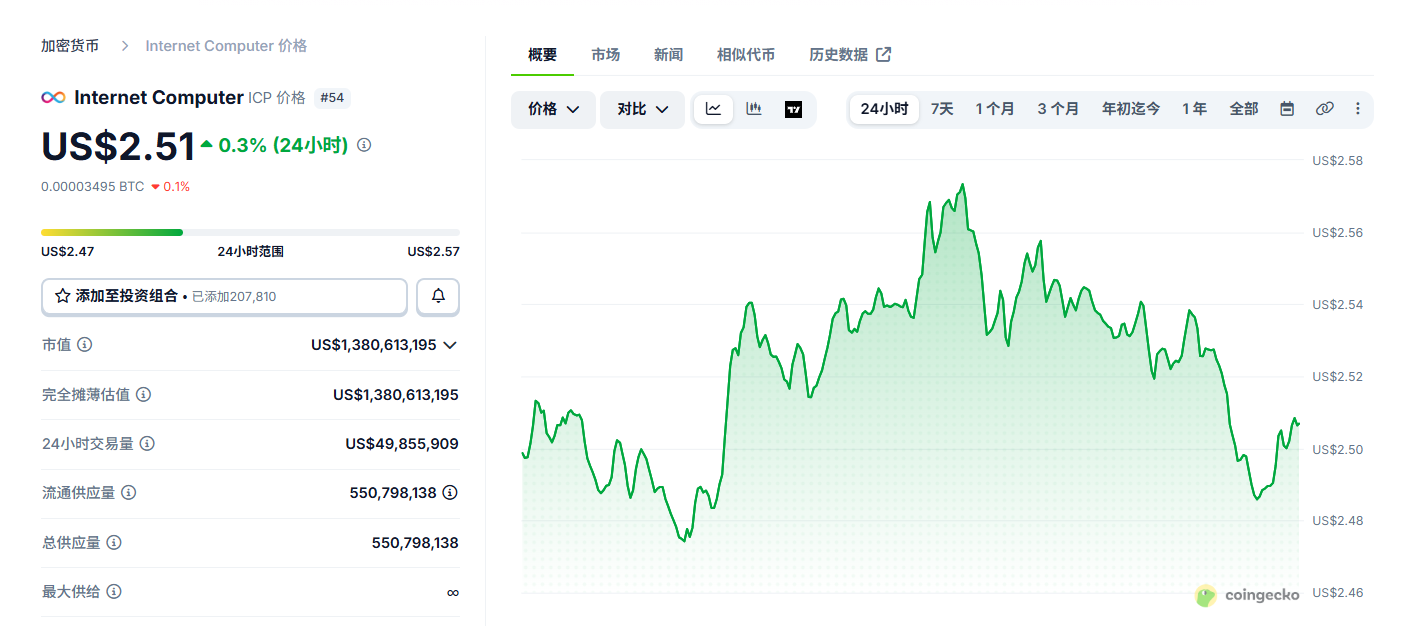Click the 添加至投资组合 button
This screenshot has height=626, width=1403.
click(224, 296)
